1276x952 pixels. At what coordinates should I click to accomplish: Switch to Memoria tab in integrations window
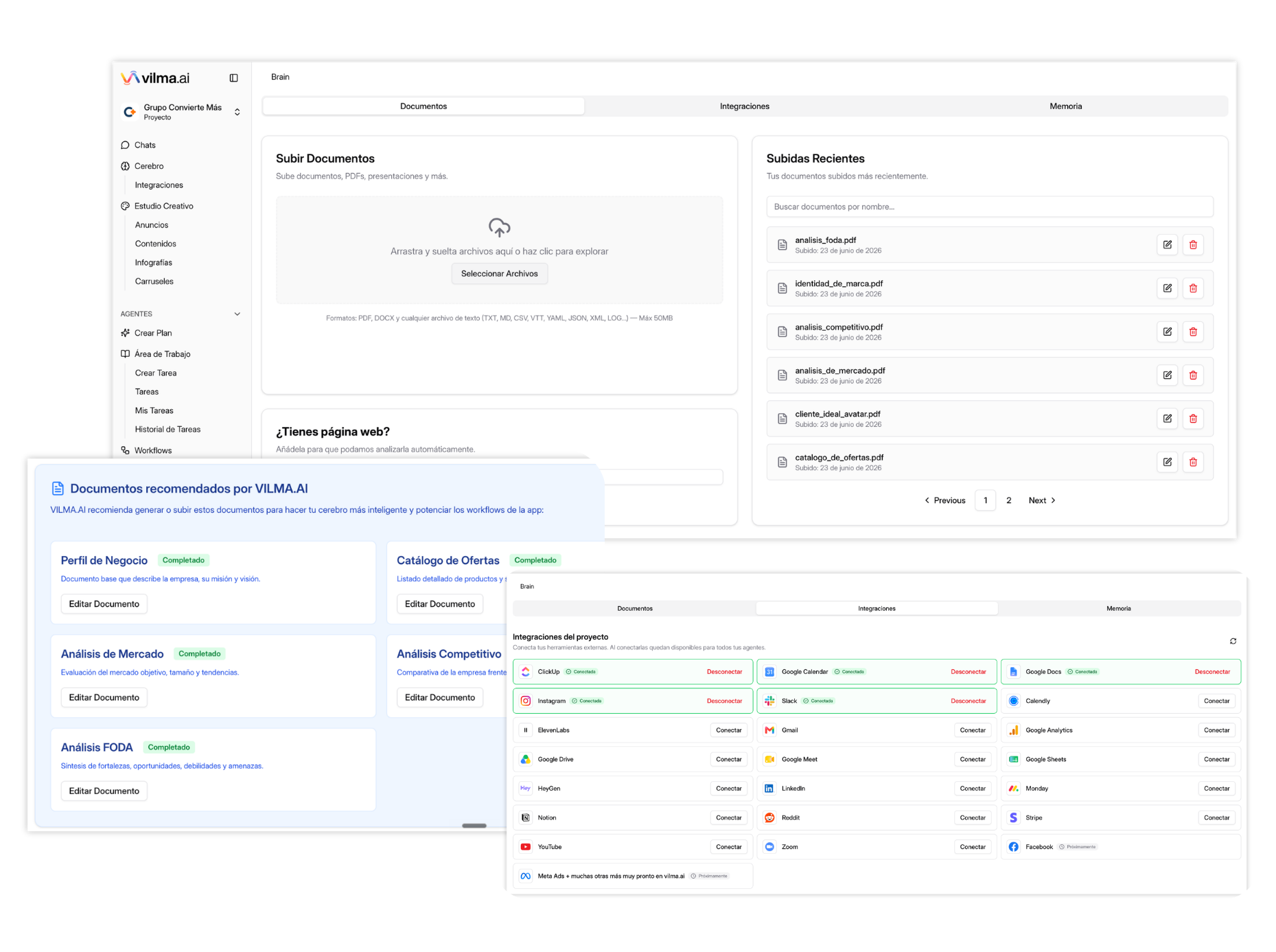[x=1119, y=609]
